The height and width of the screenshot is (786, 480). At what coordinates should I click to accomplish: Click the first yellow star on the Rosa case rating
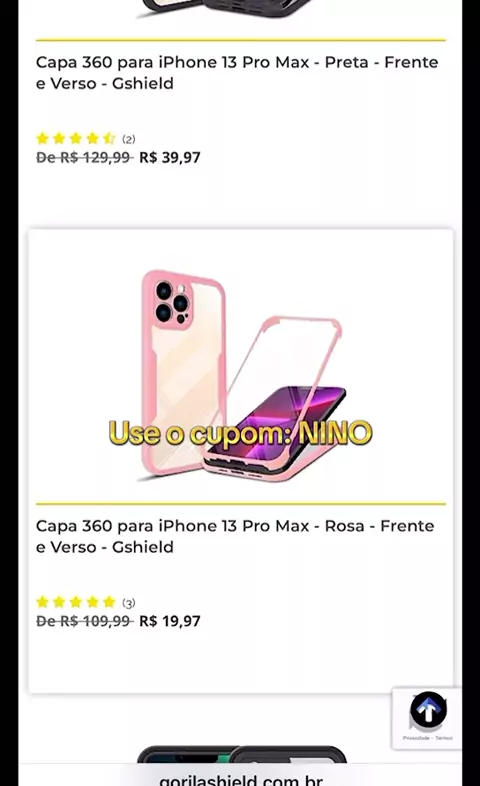pos(43,602)
